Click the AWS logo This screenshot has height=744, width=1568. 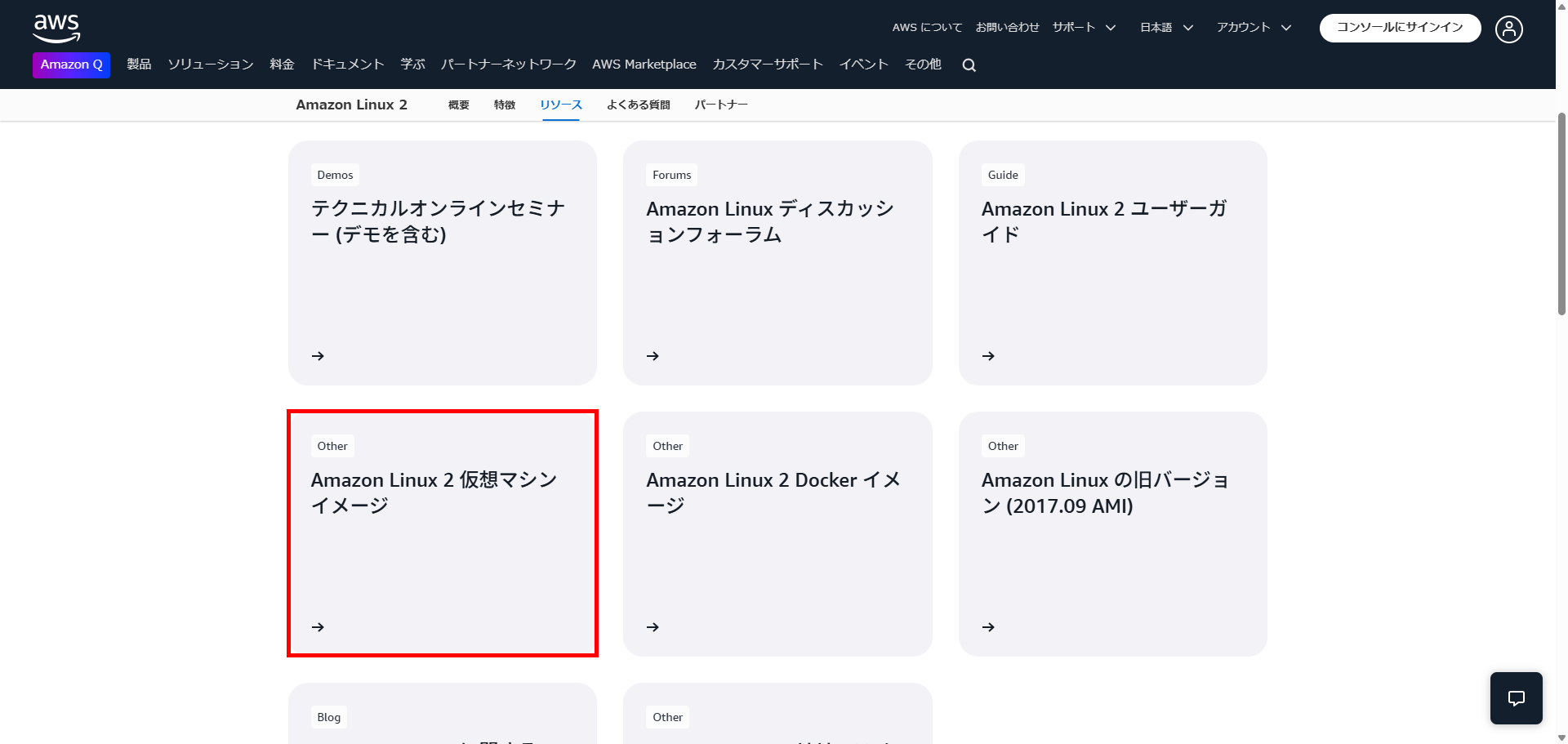tap(56, 29)
